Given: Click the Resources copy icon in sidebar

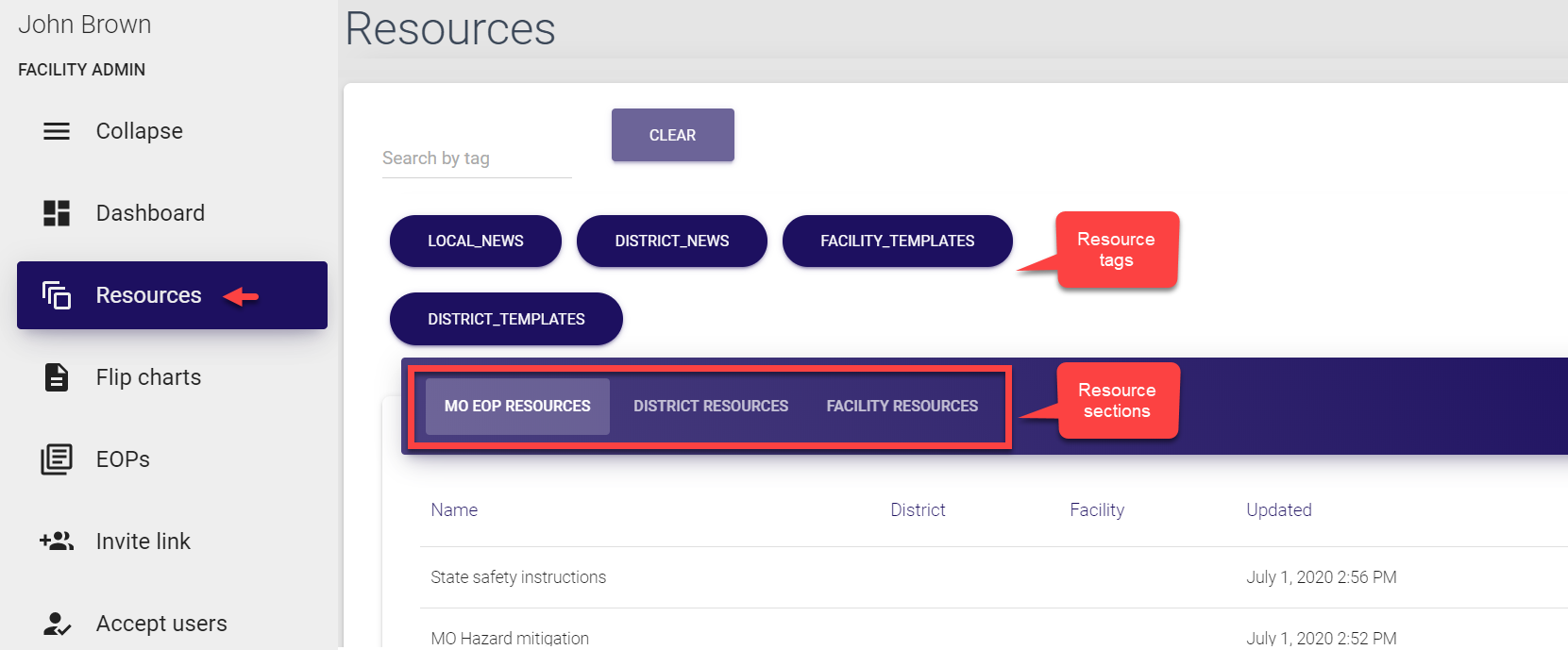Looking at the screenshot, I should 57,295.
